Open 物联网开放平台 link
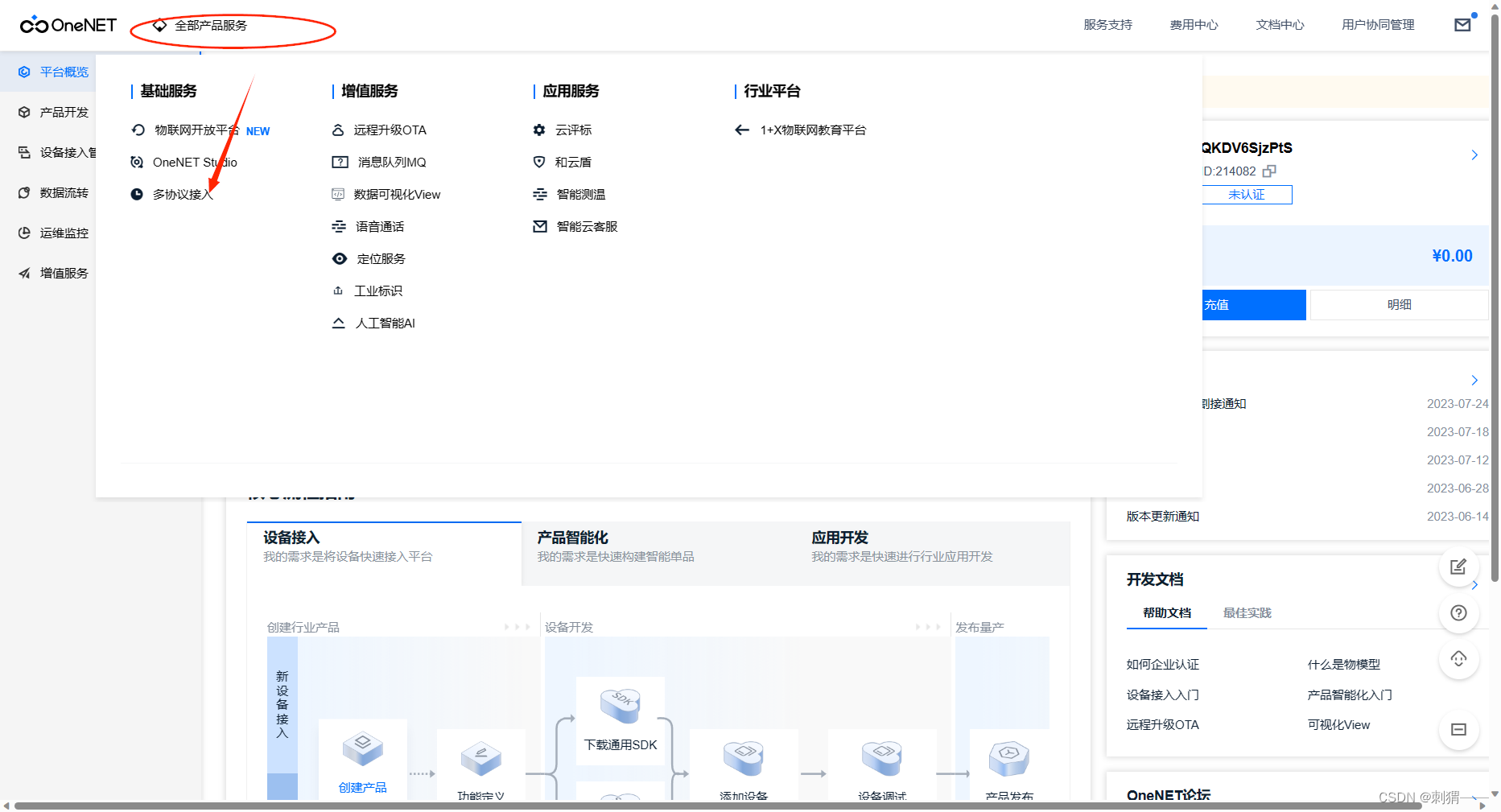This screenshot has height=812, width=1501. point(197,130)
